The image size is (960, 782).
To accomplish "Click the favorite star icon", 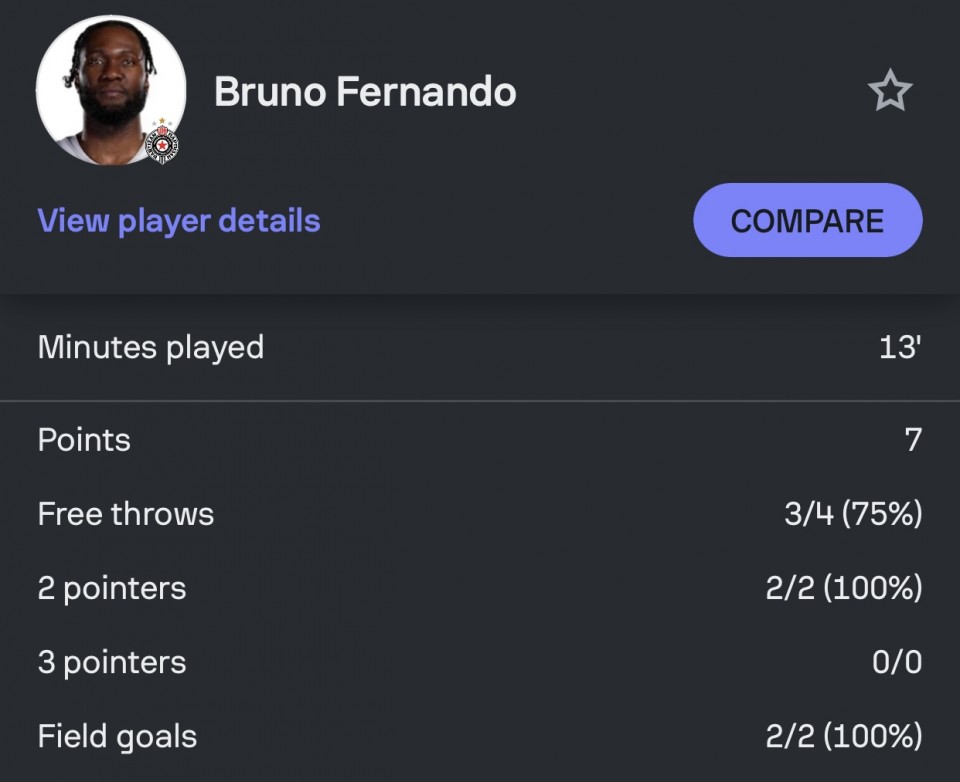I will 889,92.
